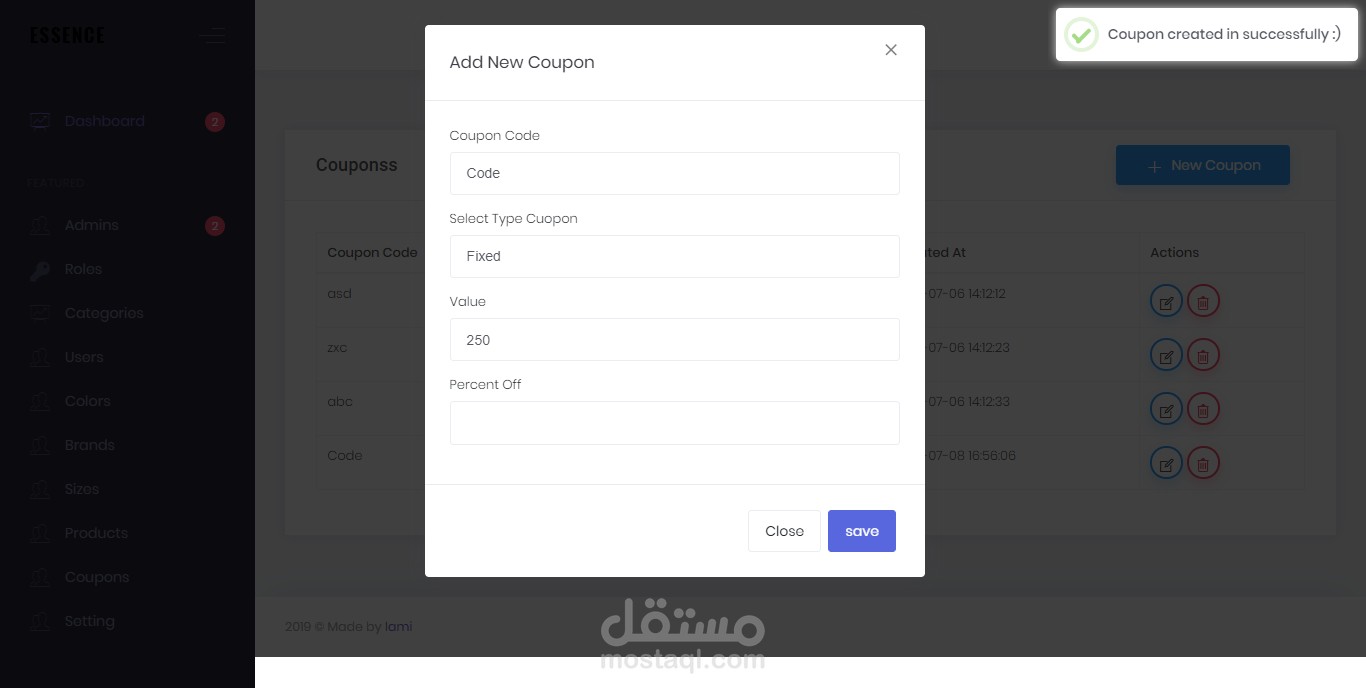The height and width of the screenshot is (688, 1366).
Task: Open the Select Type Coupon dropdown
Action: coord(674,256)
